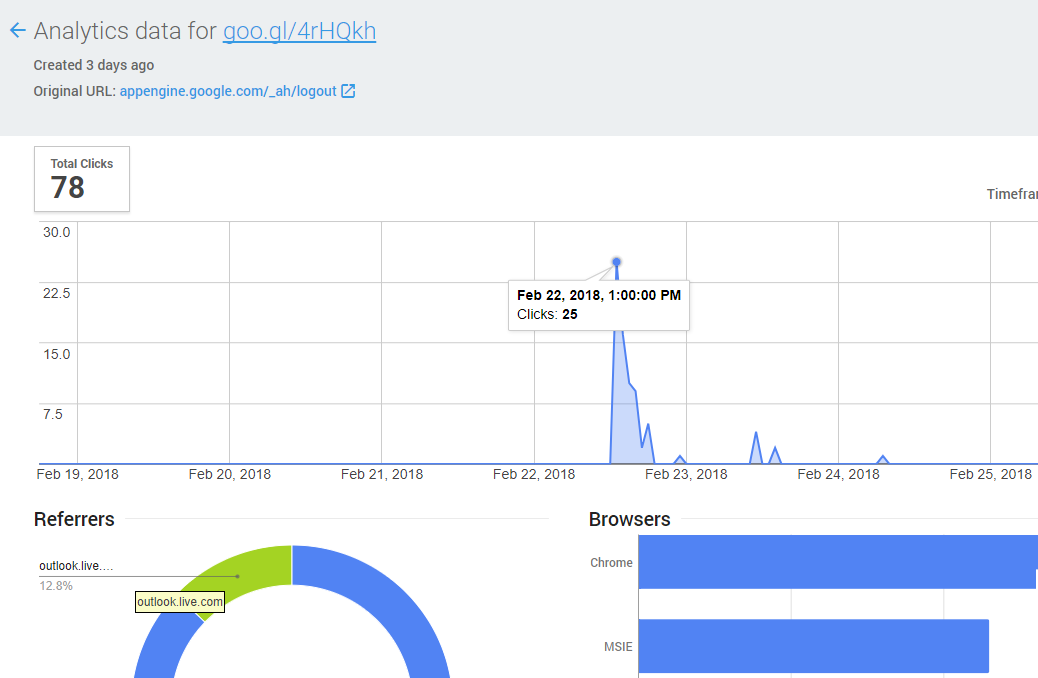Click the external link icon beside the original URL
The height and width of the screenshot is (678, 1038).
[348, 91]
